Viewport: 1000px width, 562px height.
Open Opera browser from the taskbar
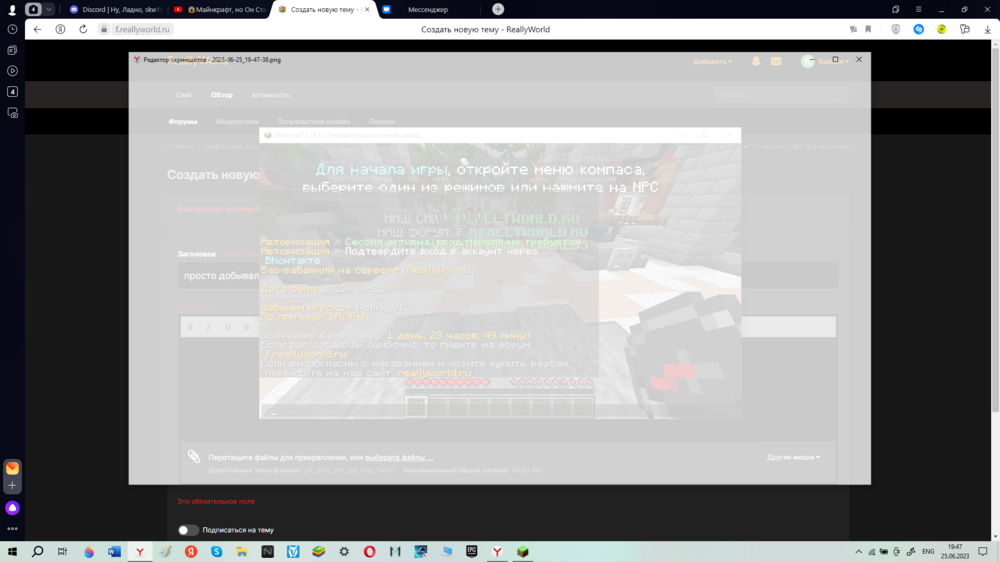point(369,552)
